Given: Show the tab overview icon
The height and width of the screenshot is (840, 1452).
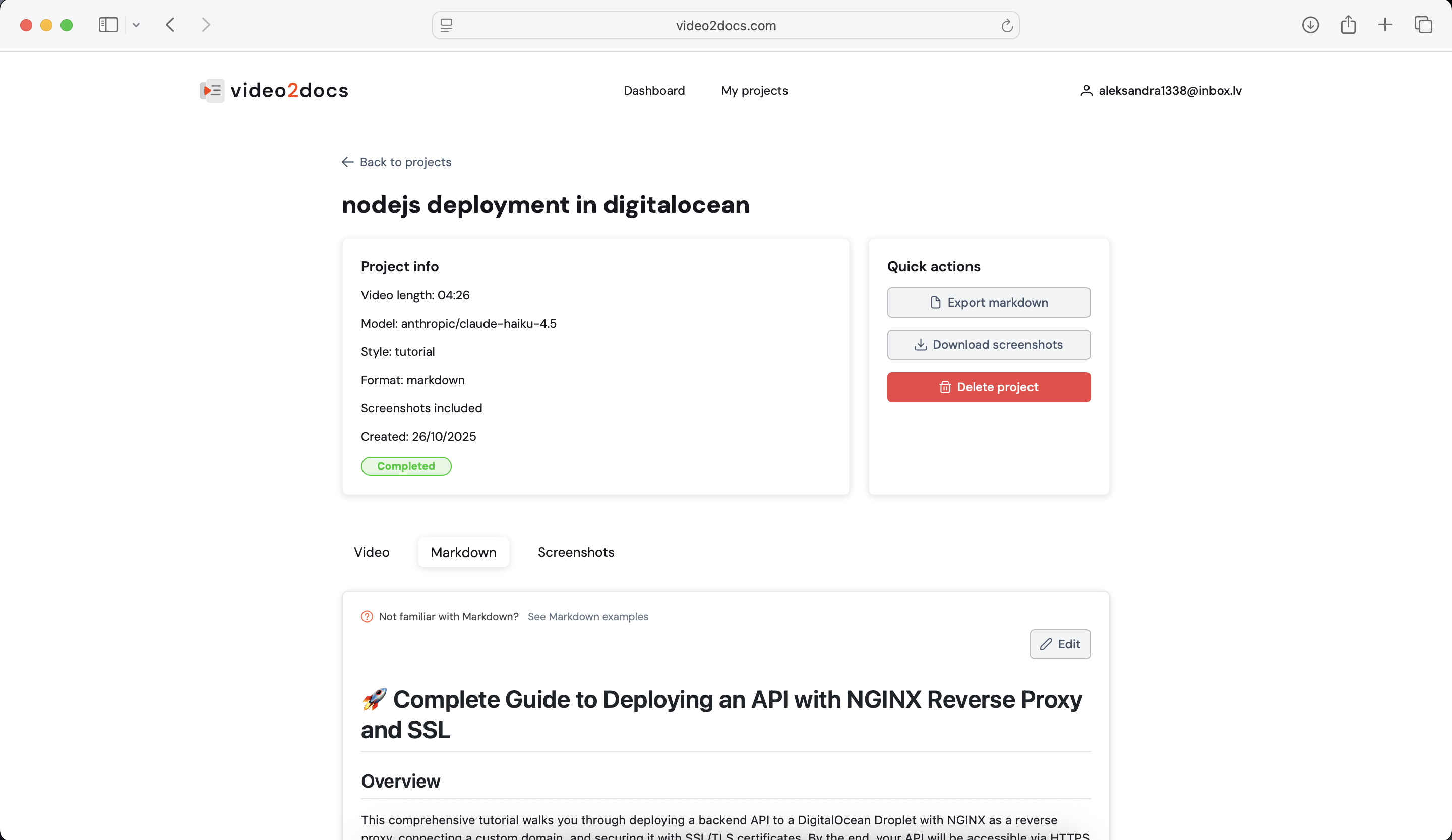Looking at the screenshot, I should 1423,25.
